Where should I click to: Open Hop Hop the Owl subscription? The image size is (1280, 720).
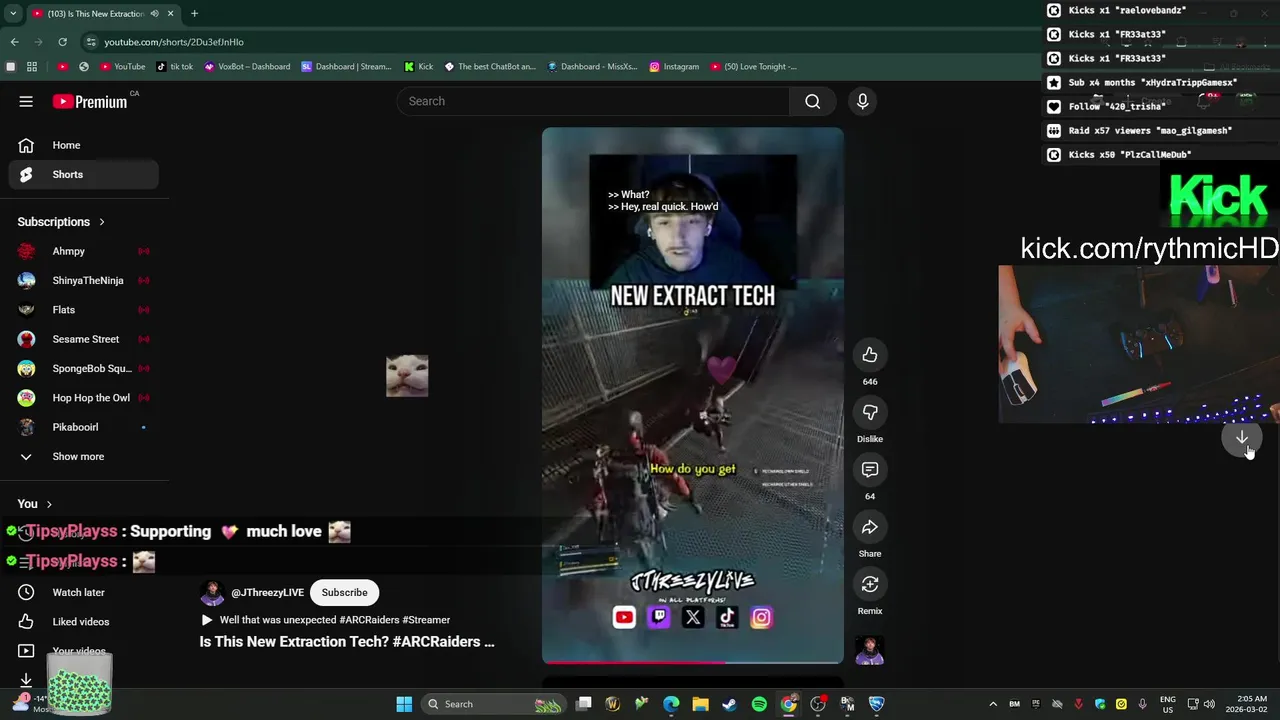coord(84,398)
